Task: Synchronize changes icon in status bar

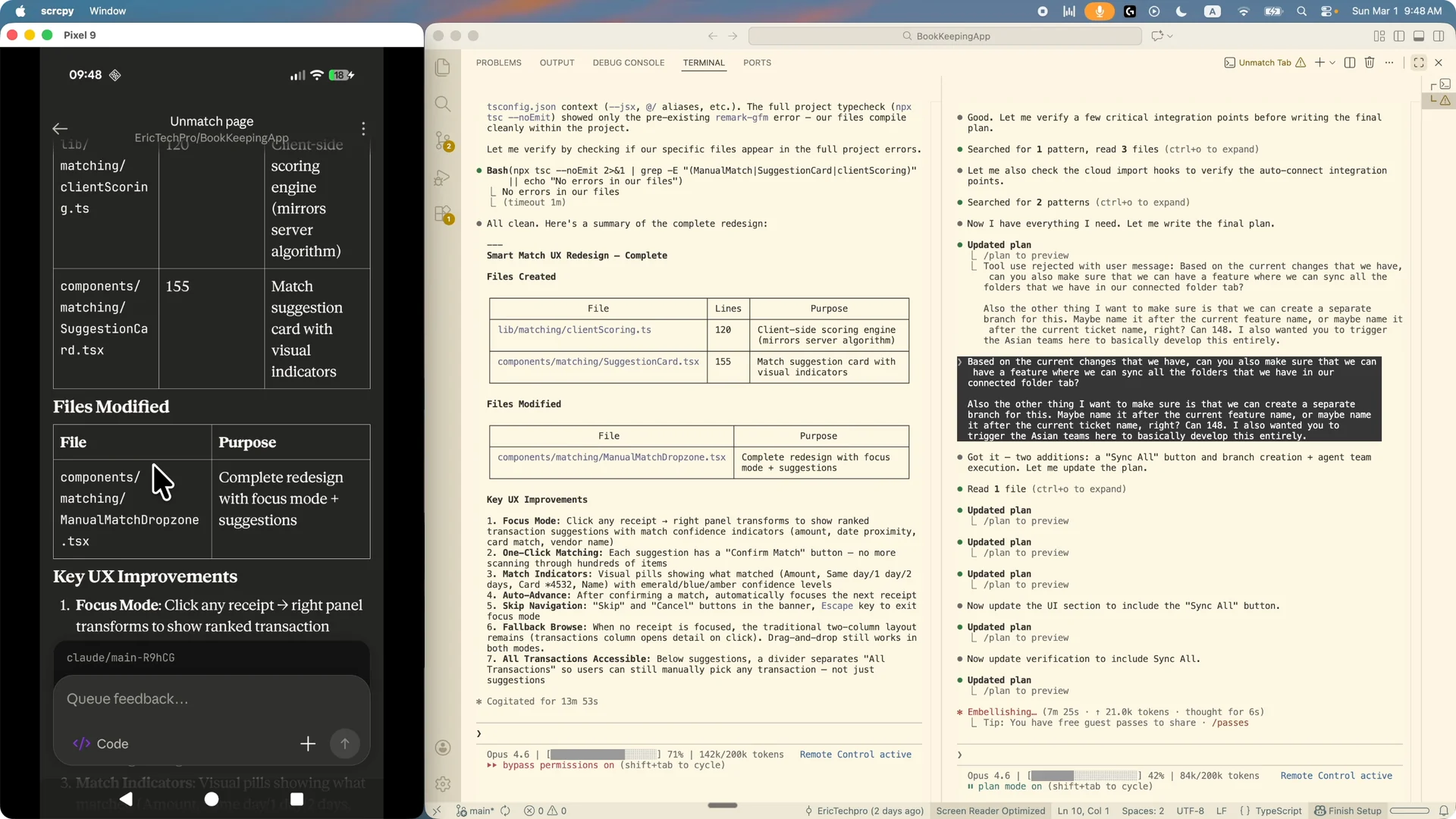Action: (505, 811)
